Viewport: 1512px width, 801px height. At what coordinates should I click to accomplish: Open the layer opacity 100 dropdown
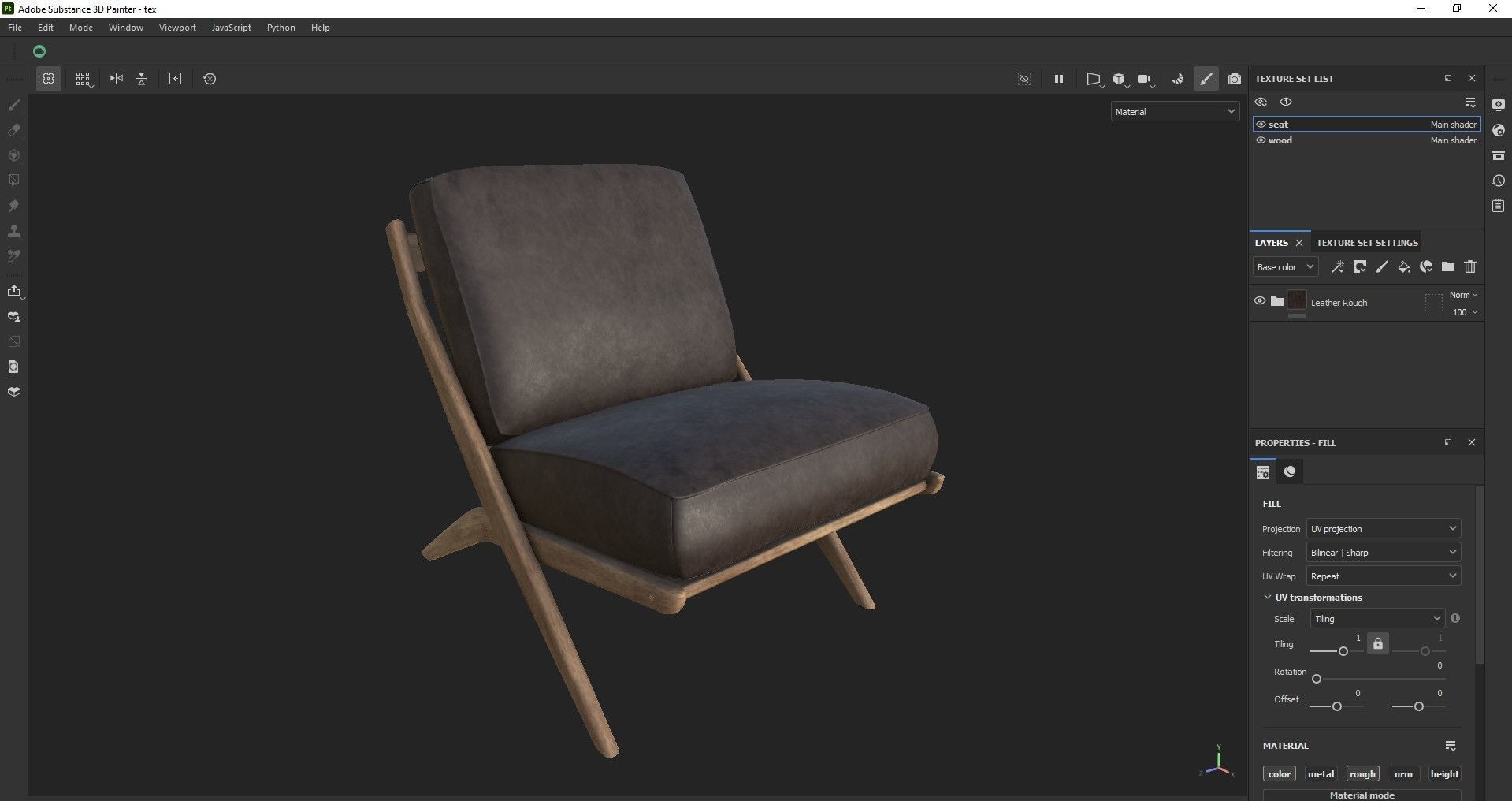coord(1465,312)
